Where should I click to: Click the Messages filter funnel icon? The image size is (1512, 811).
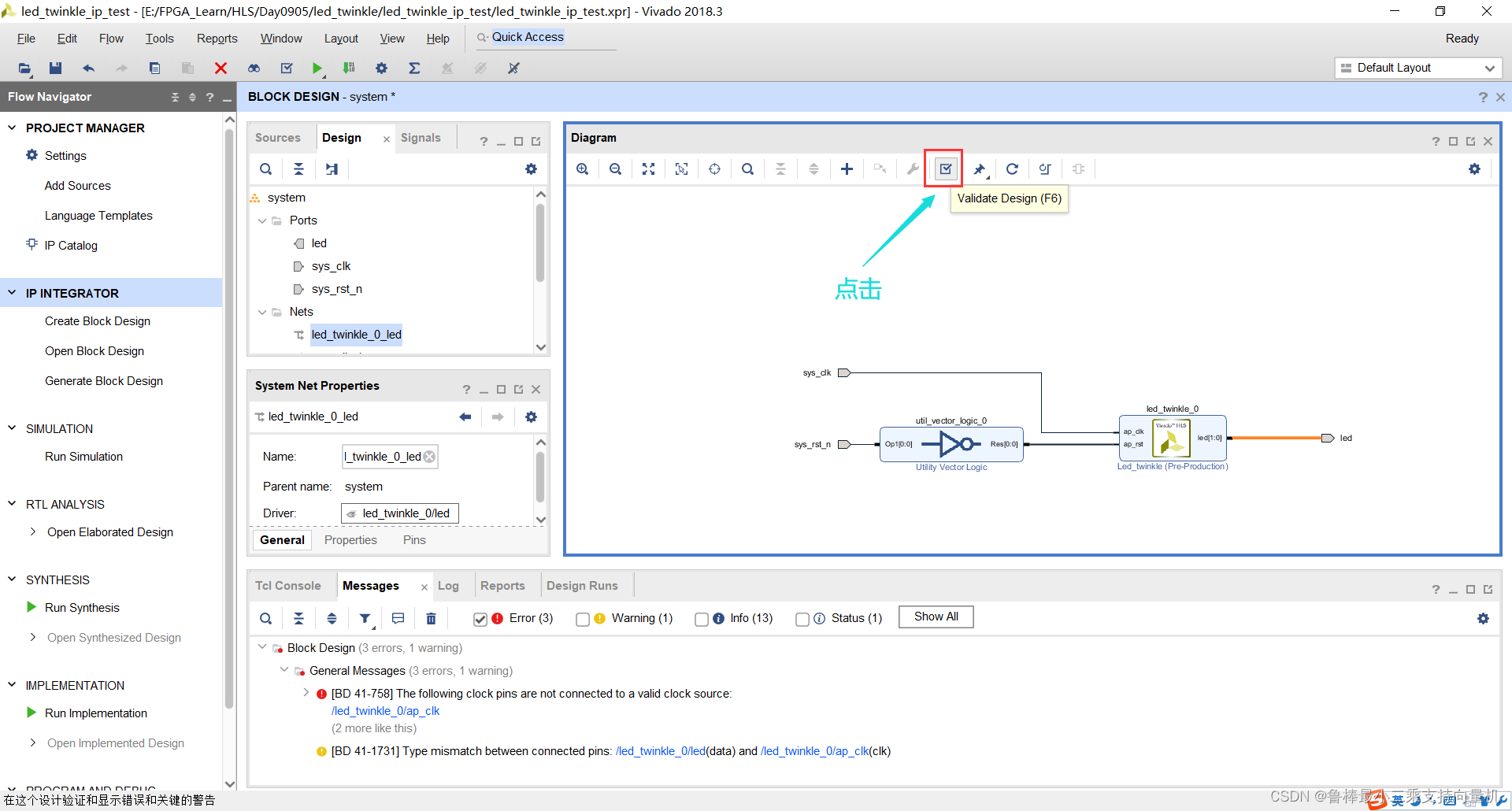365,618
